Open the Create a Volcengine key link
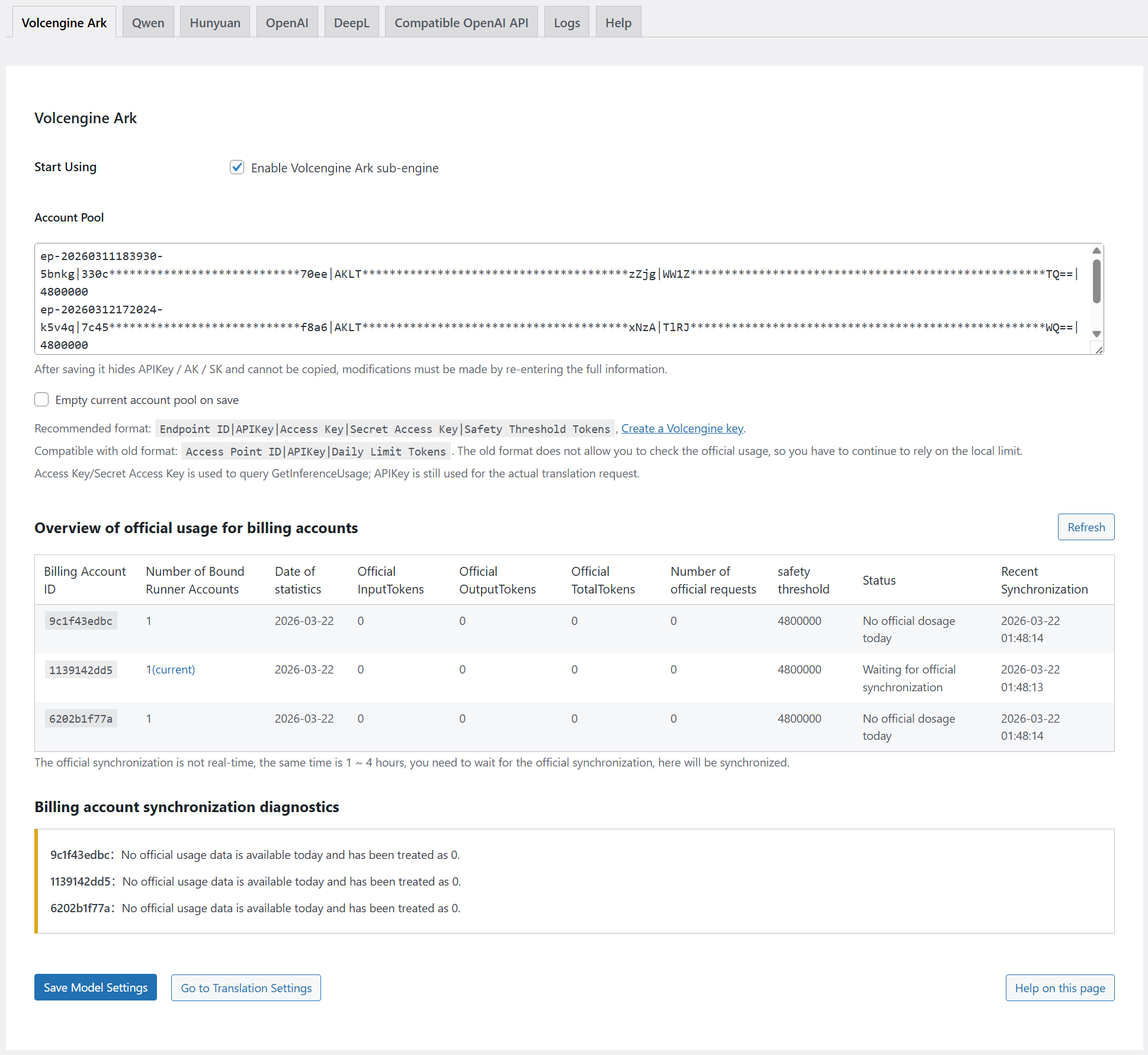 tap(682, 428)
